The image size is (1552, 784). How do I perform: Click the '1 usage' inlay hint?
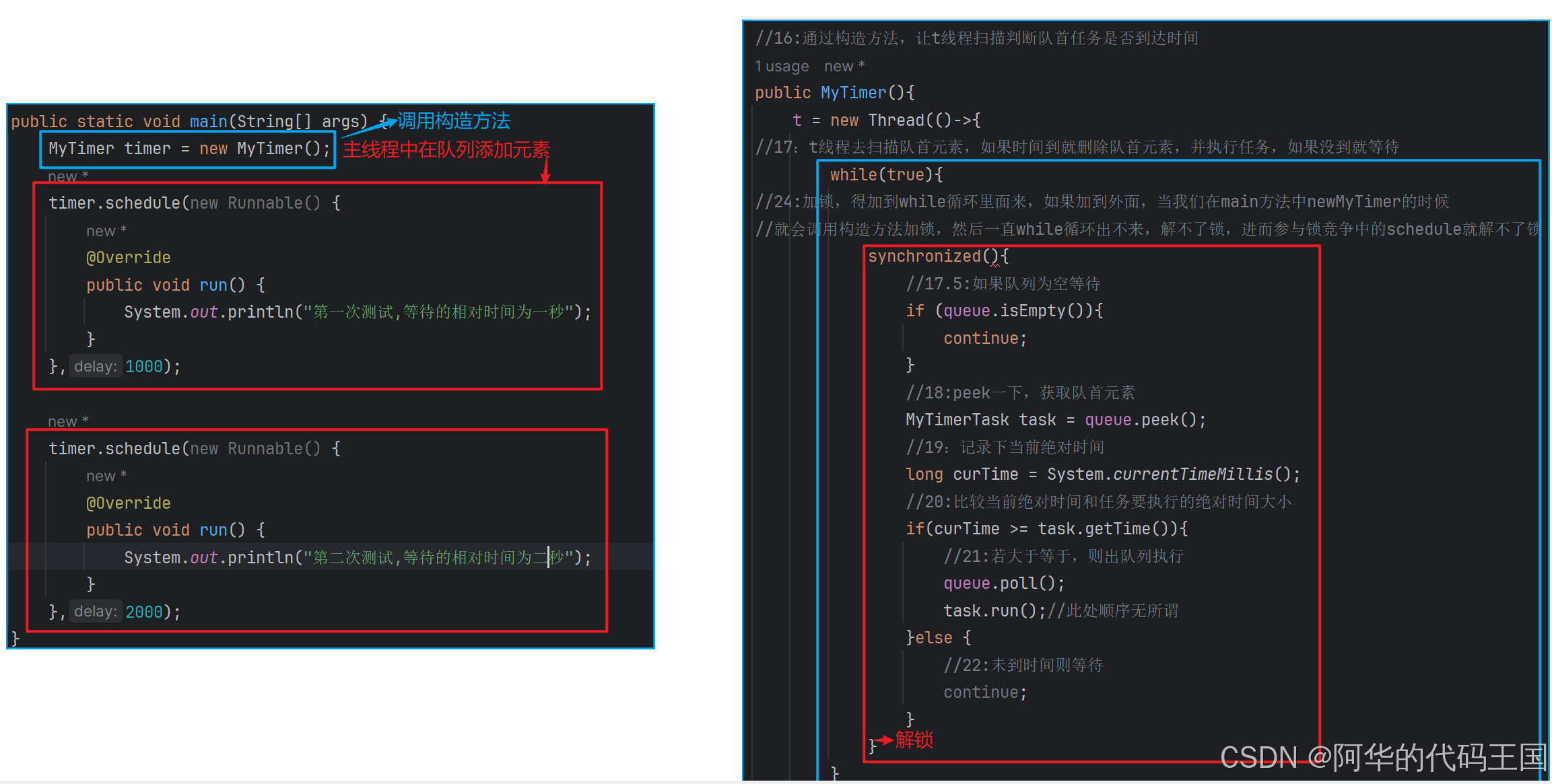(782, 66)
